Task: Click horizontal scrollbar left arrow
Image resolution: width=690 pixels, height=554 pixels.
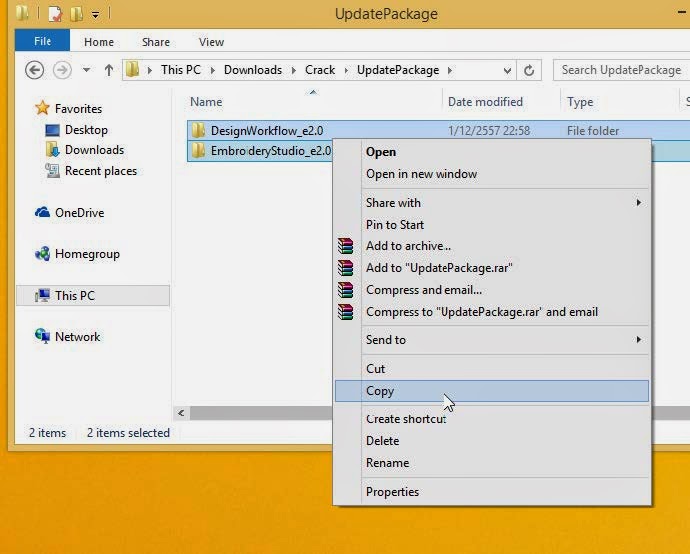Action: tap(181, 413)
